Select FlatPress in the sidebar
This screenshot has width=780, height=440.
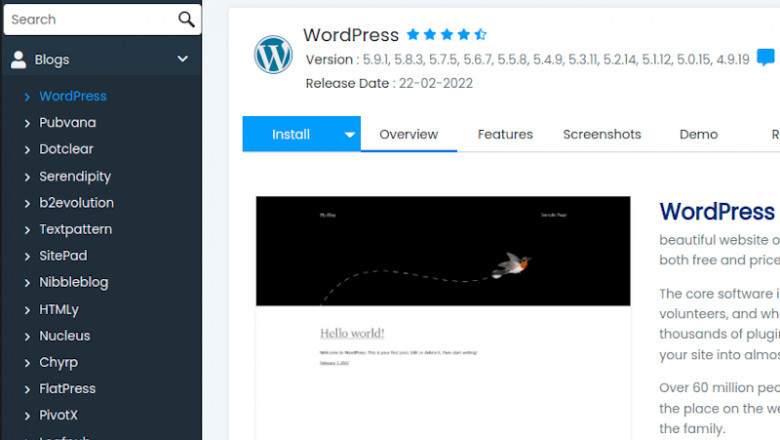click(68, 388)
